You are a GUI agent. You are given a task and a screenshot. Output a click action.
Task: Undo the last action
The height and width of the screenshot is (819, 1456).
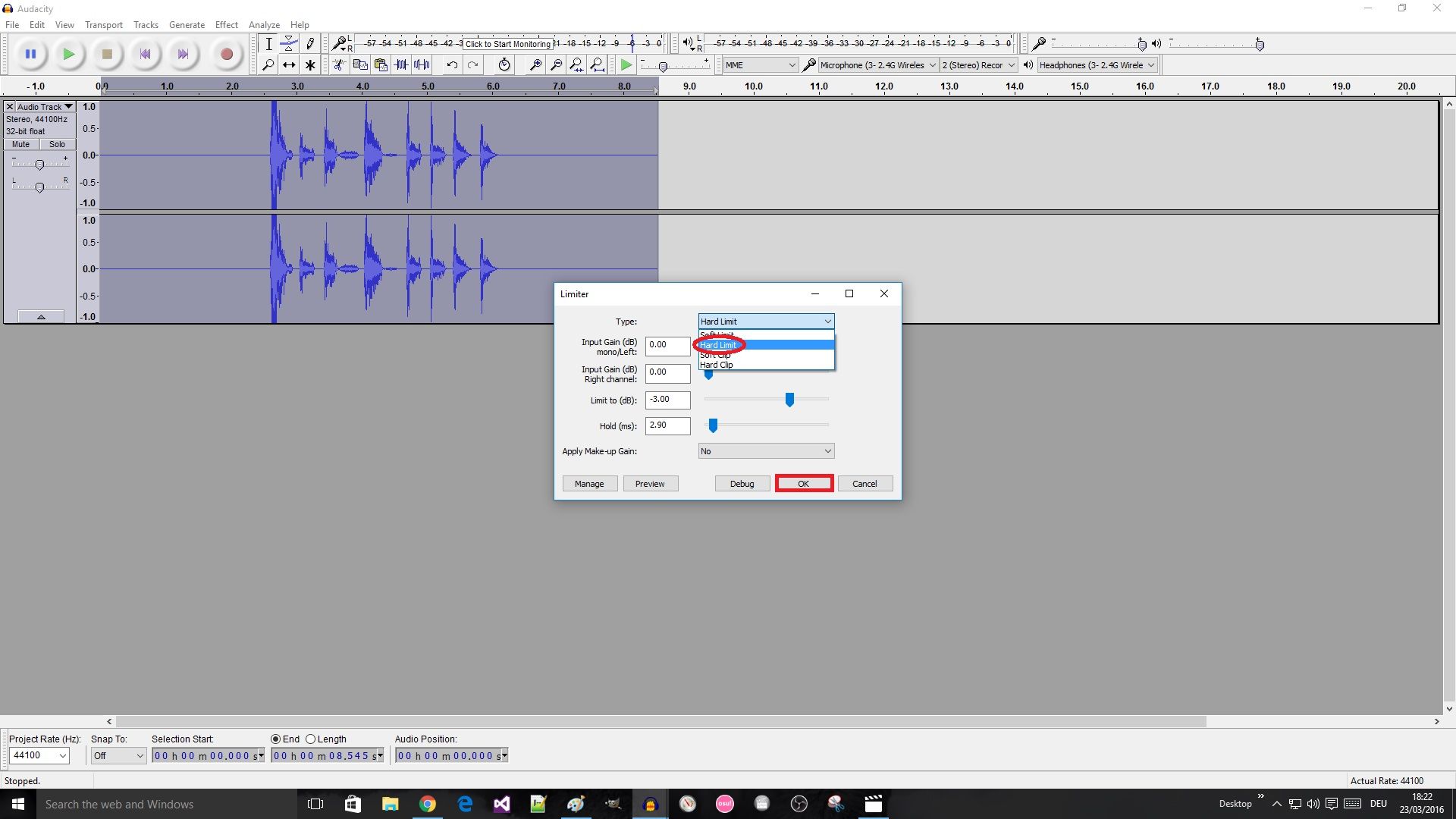pos(453,64)
